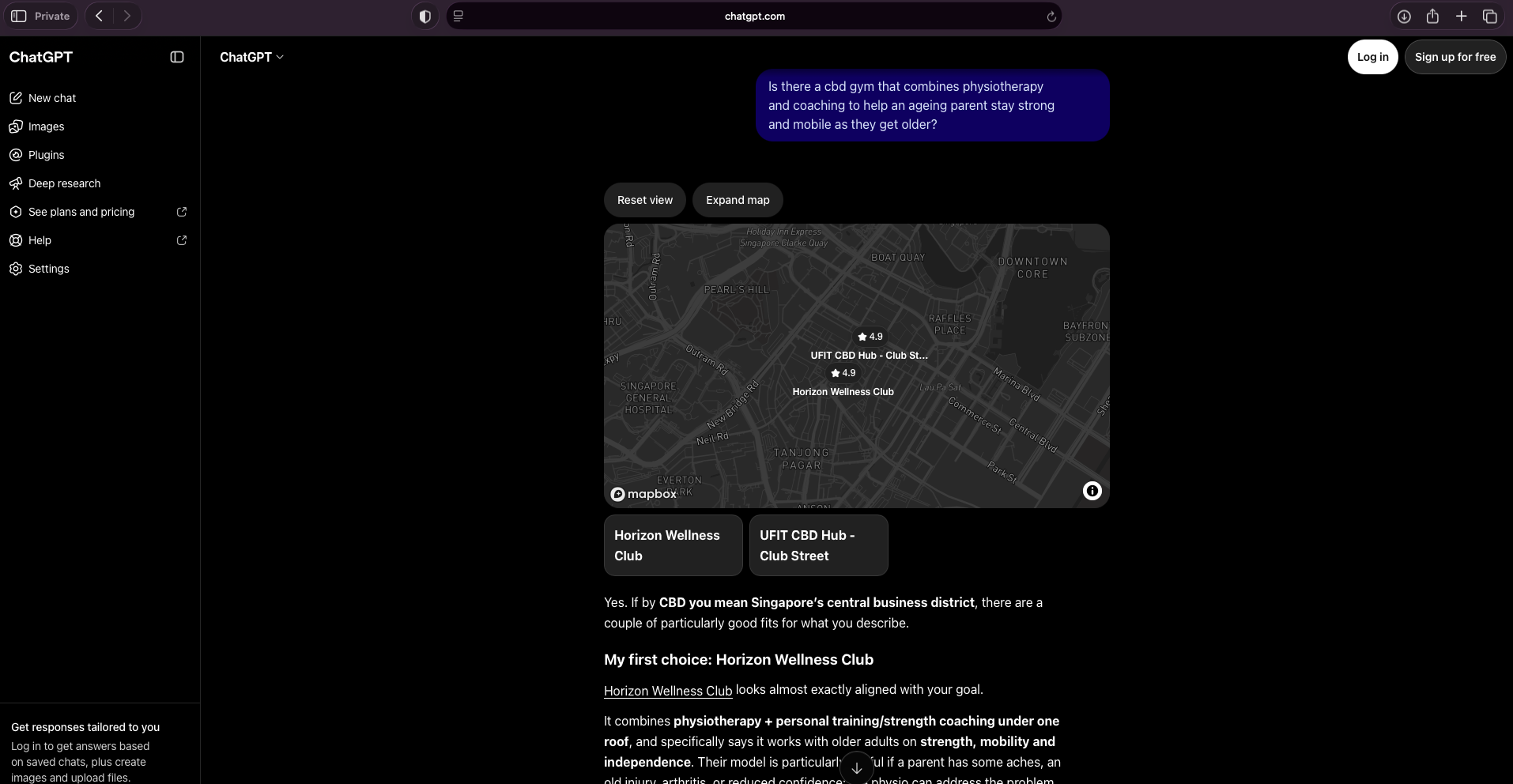Click the map info icon
1513x784 pixels.
pyautogui.click(x=1092, y=491)
